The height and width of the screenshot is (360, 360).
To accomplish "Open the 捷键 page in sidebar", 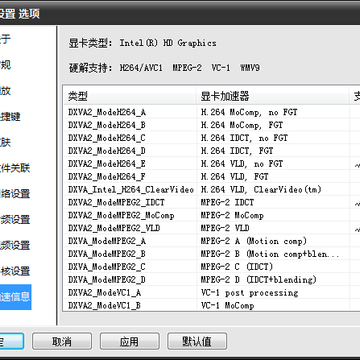I will coord(10,117).
